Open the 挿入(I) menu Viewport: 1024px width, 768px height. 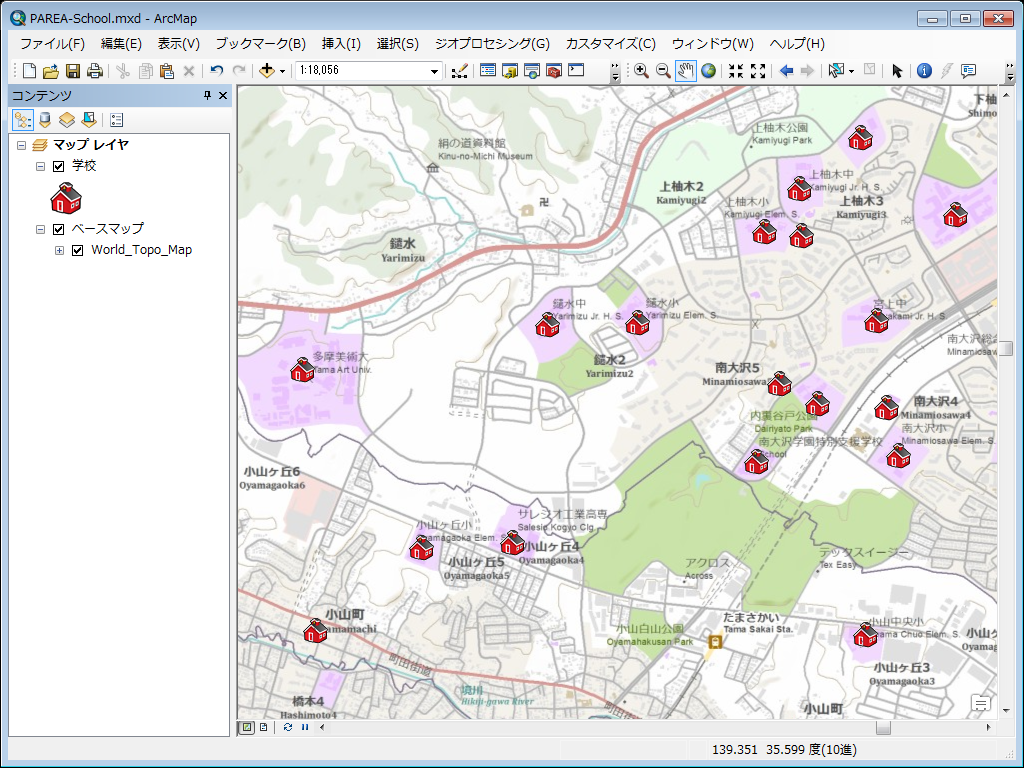point(341,44)
